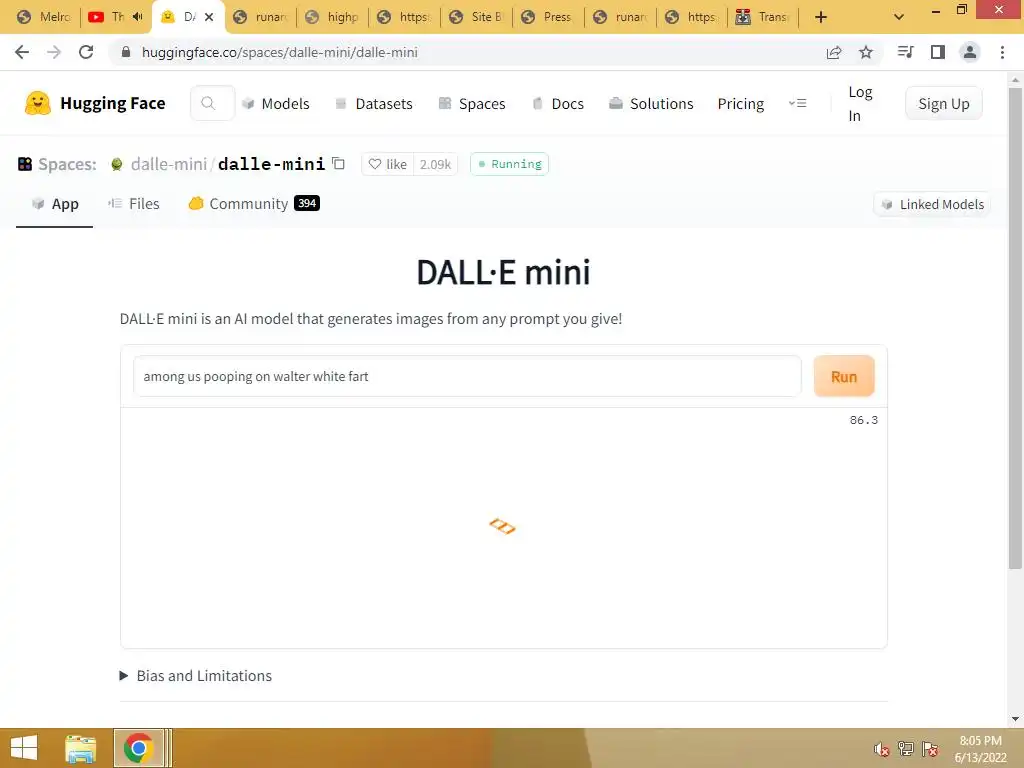Click the prompt text input field

click(x=467, y=376)
